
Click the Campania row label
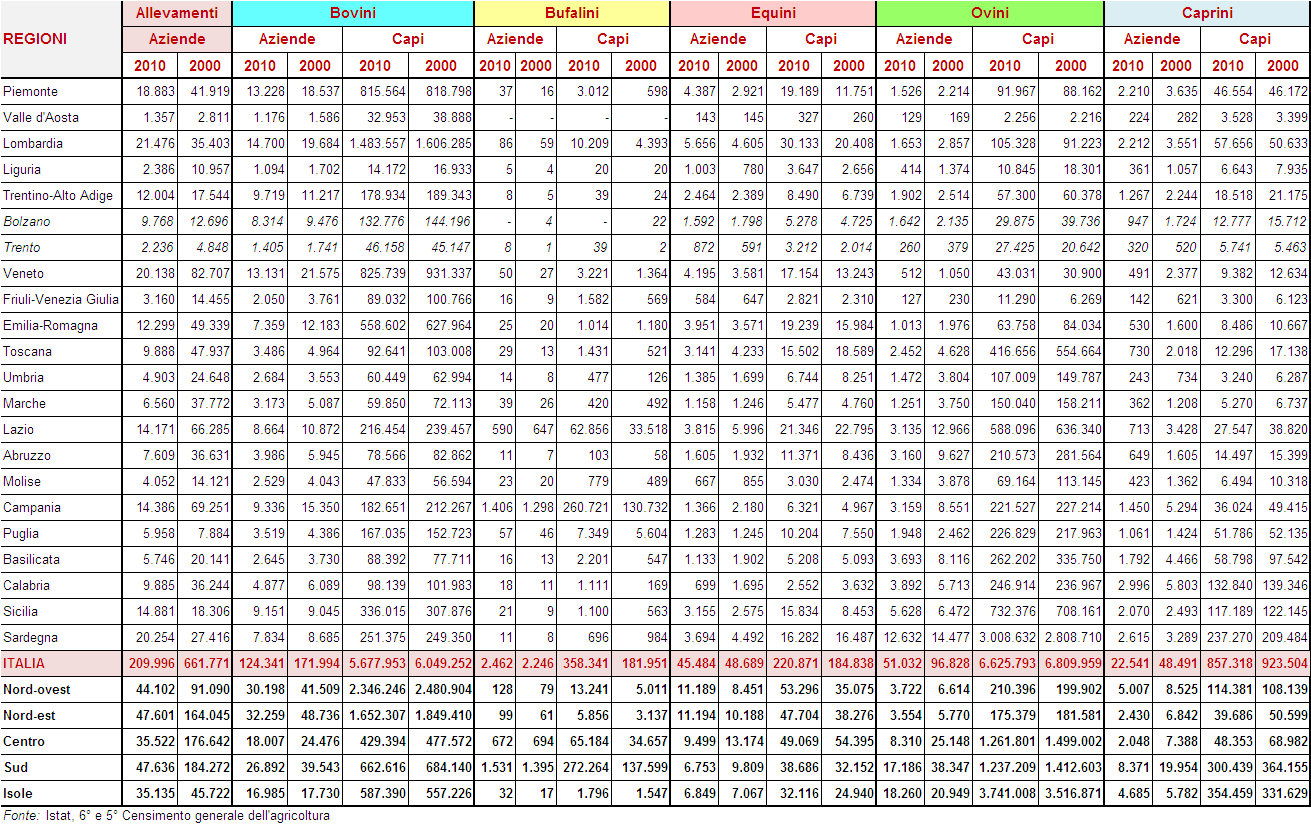pos(32,508)
